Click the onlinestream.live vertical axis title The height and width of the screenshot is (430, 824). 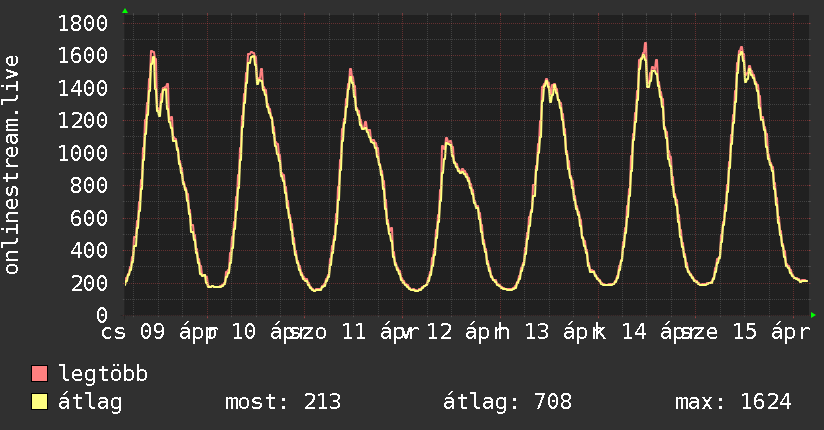12,165
